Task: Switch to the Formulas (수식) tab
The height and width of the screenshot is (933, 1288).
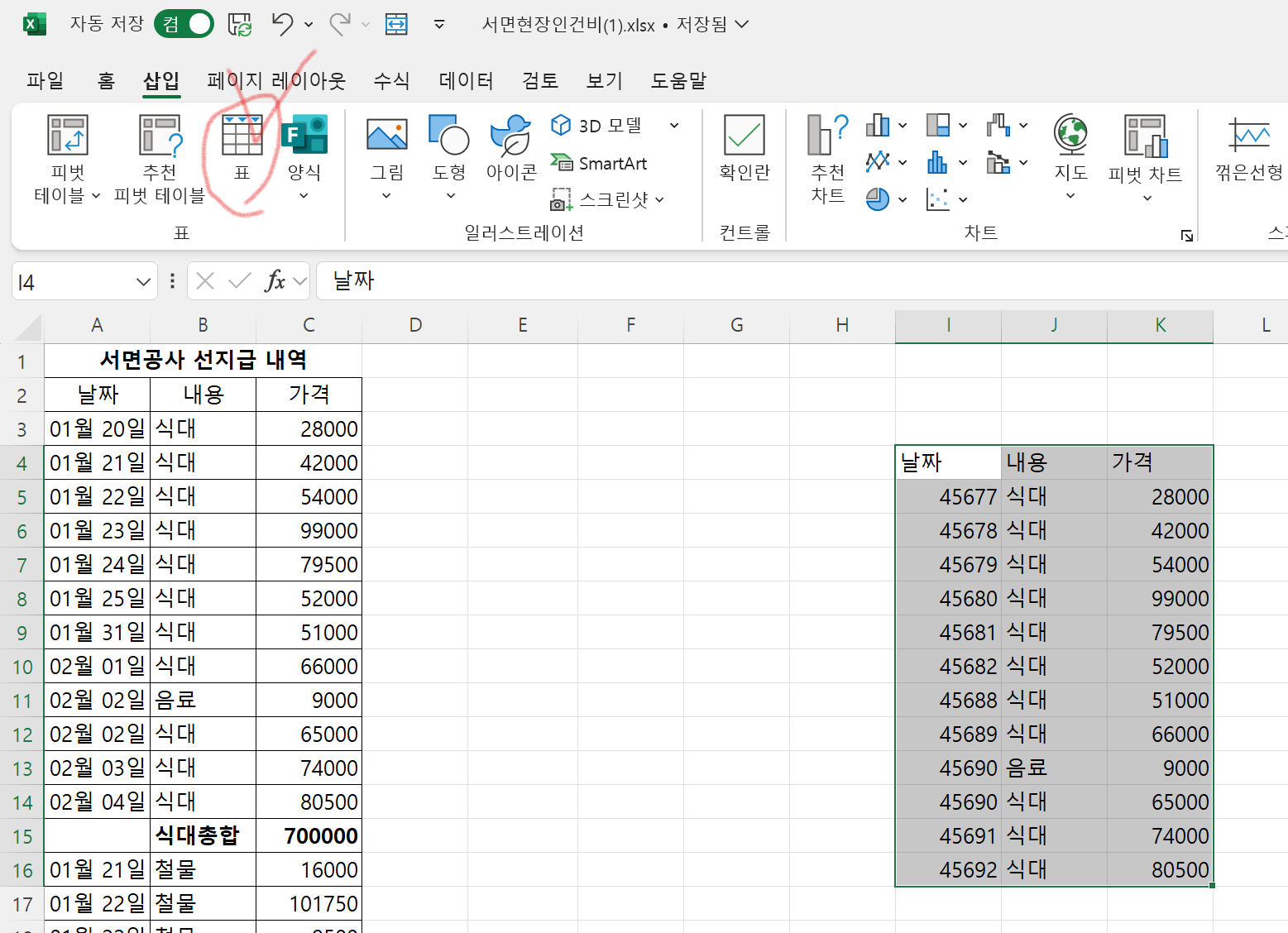Action: [x=391, y=80]
